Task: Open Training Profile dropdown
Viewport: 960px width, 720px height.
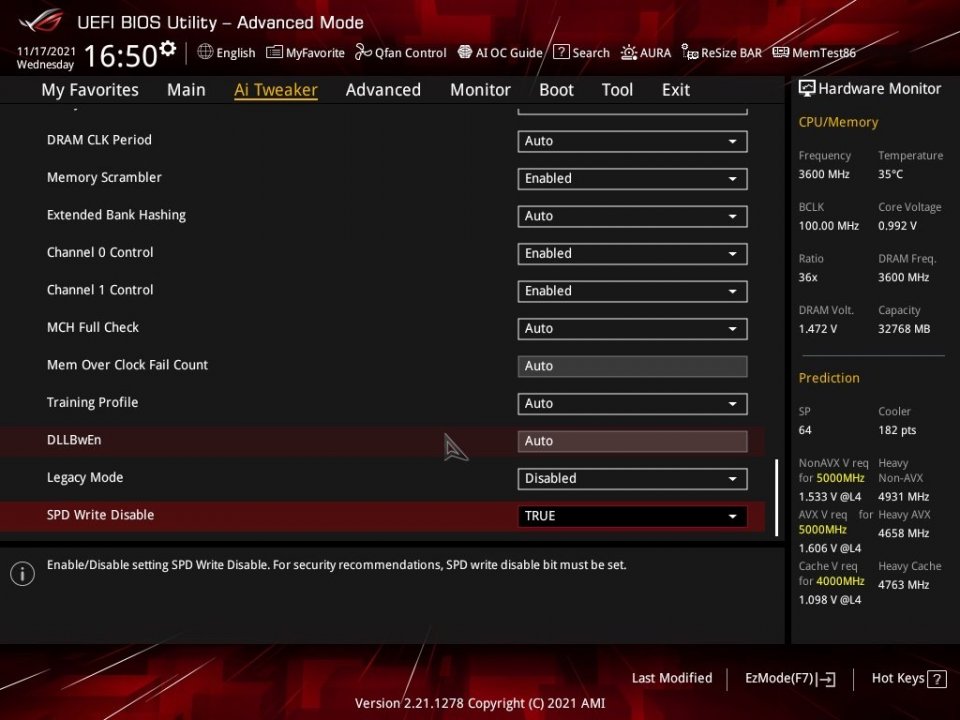Action: [632, 404]
